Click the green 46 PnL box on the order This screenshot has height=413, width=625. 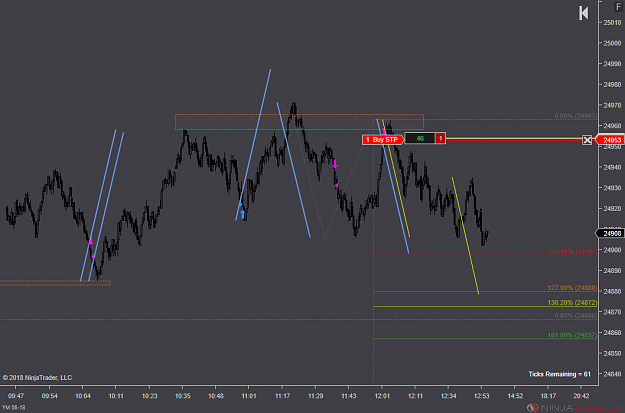pos(420,139)
